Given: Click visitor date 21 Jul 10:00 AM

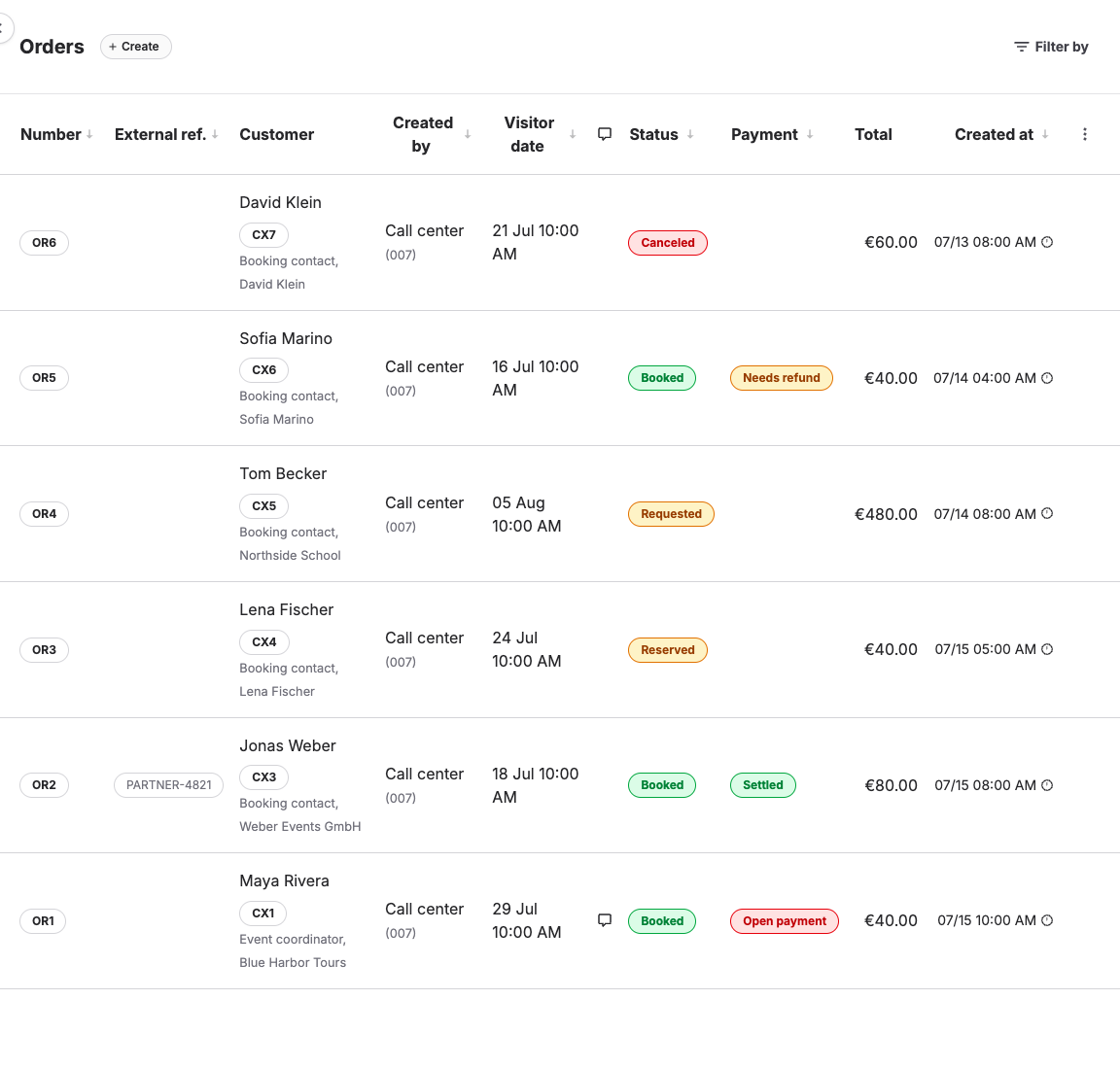Looking at the screenshot, I should (x=535, y=242).
